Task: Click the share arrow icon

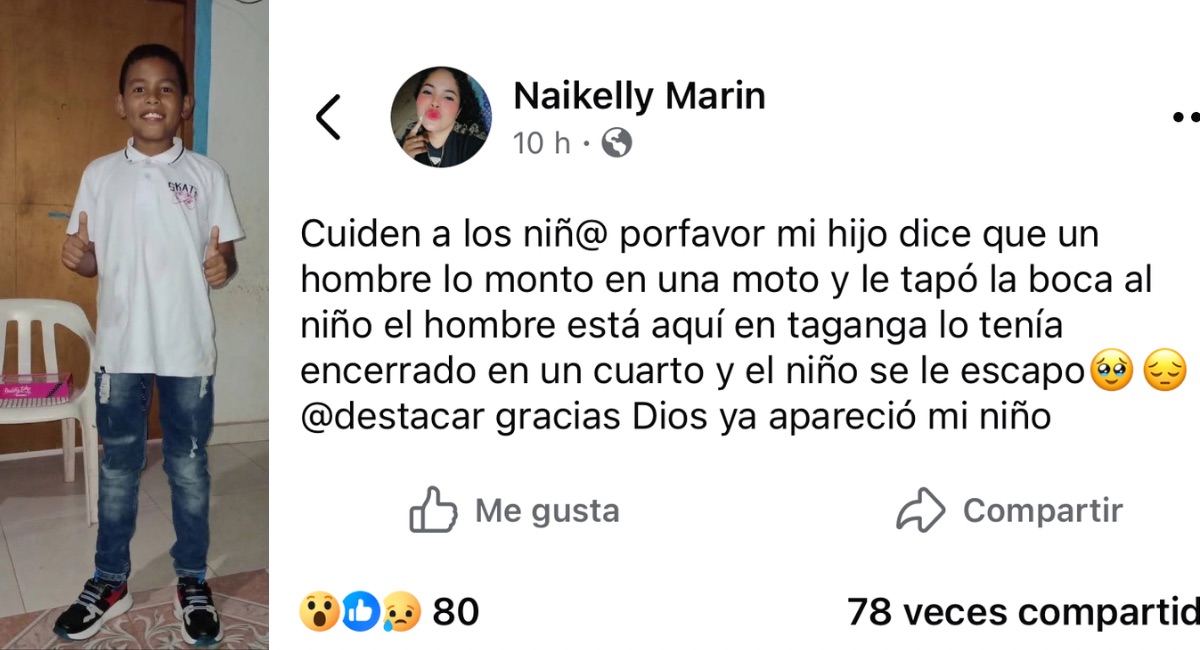Action: (x=920, y=511)
